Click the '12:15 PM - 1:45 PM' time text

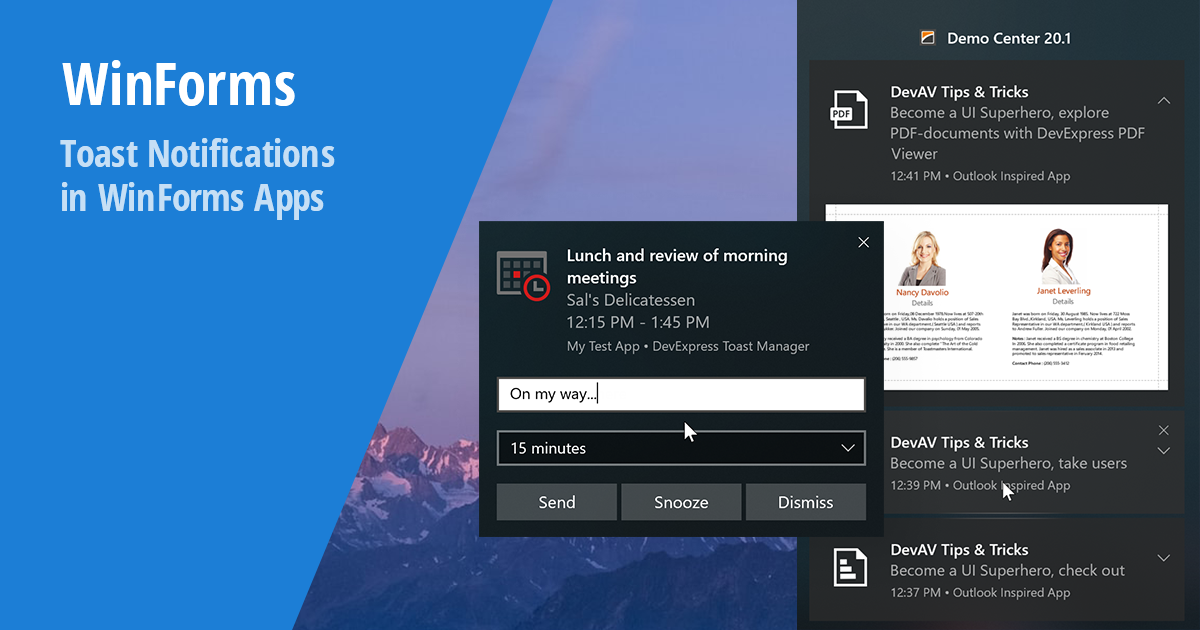click(x=638, y=322)
